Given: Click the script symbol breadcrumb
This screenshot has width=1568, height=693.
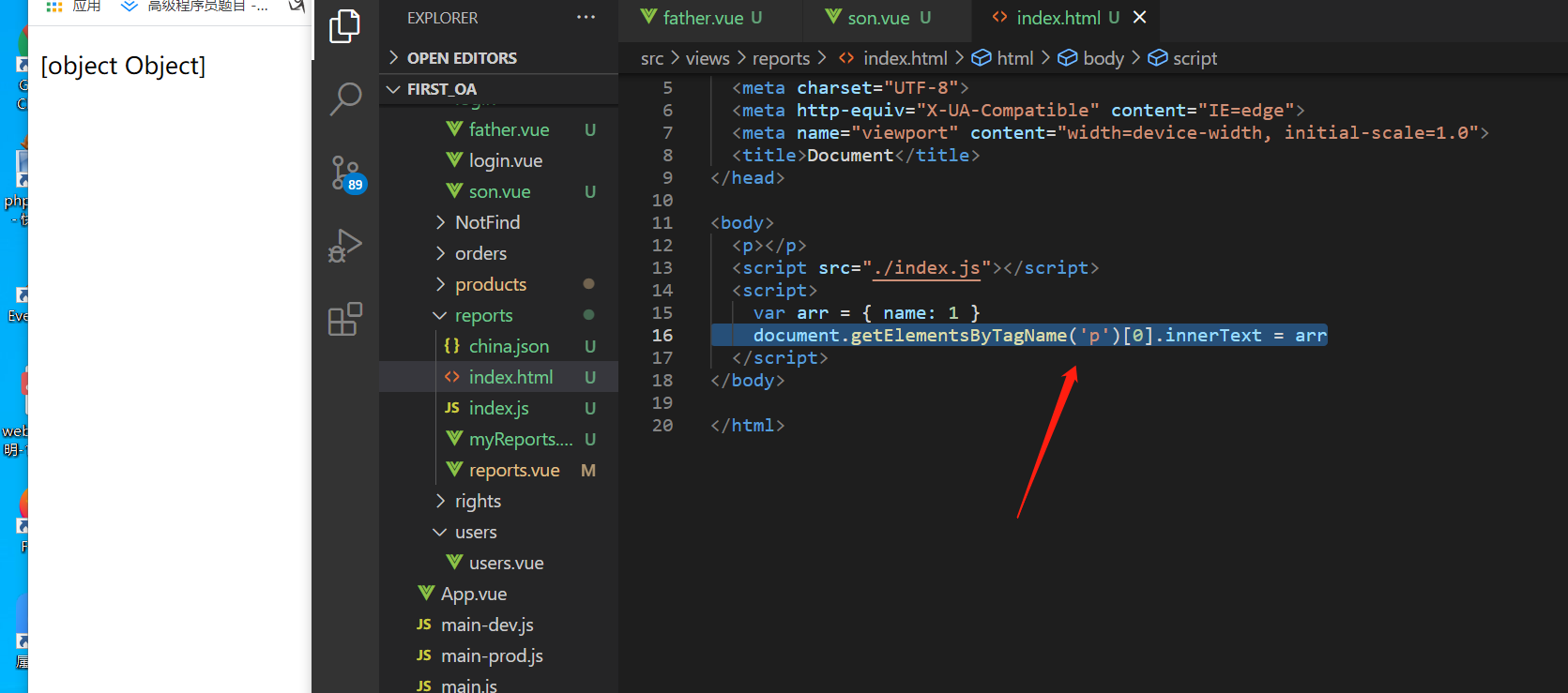Looking at the screenshot, I should tap(1195, 58).
